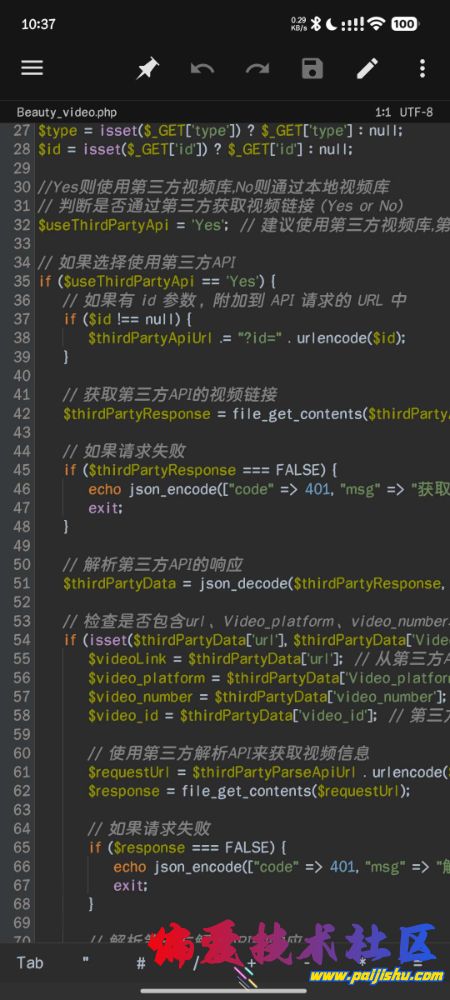The height and width of the screenshot is (1000, 450).
Task: Select the Beauty_video.php file tab
Action: [x=67, y=112]
